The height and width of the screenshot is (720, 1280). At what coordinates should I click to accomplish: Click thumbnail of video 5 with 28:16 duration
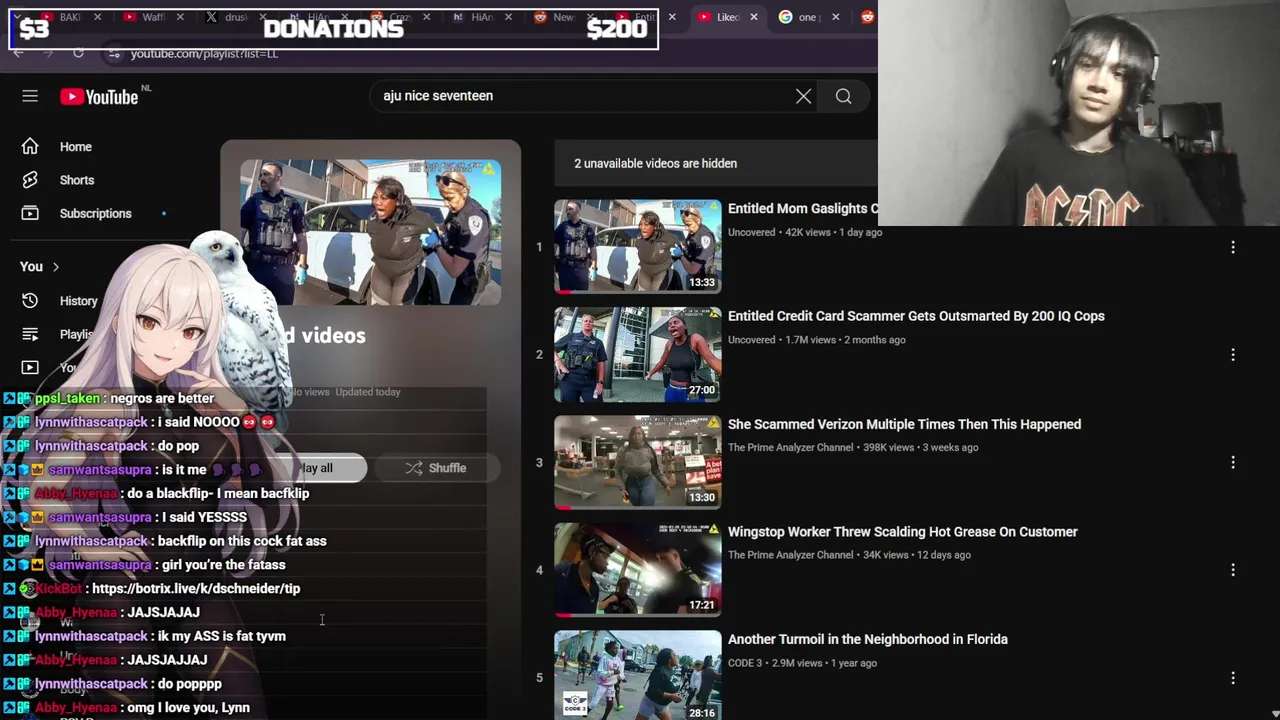coord(638,675)
